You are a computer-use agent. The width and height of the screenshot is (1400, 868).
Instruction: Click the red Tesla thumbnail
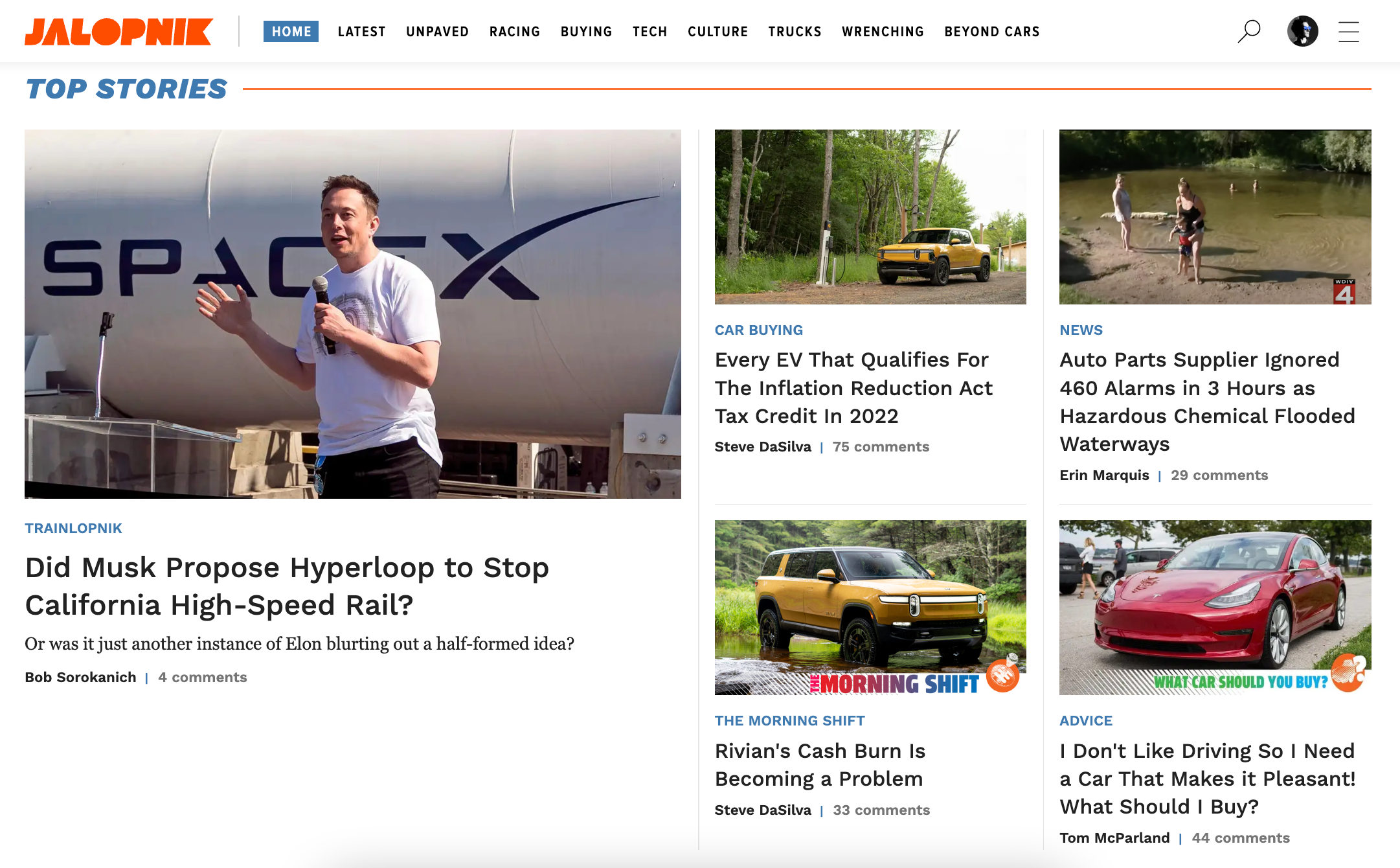[x=1215, y=607]
